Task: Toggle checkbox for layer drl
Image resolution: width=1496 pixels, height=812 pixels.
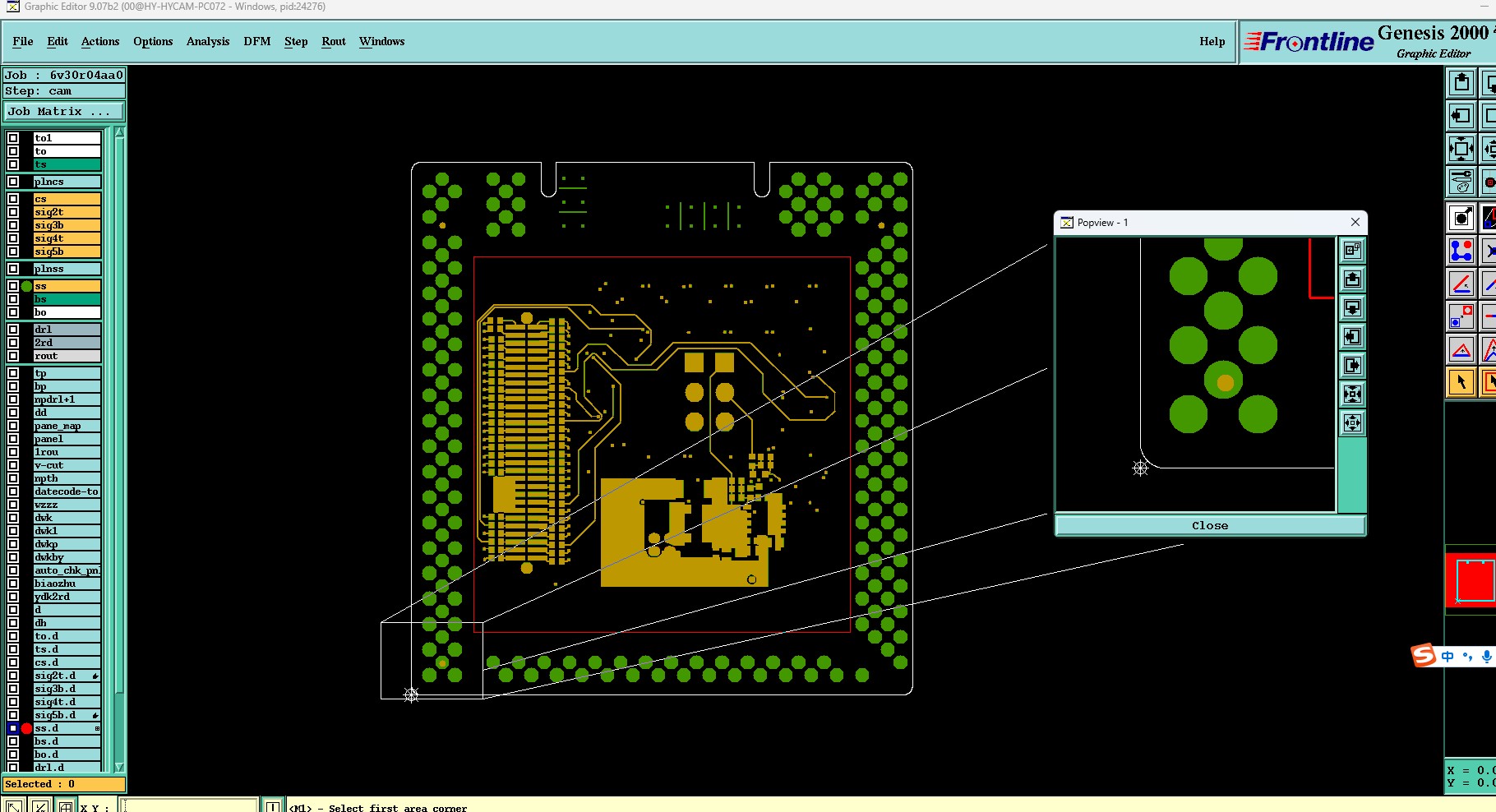Action: 13,330
